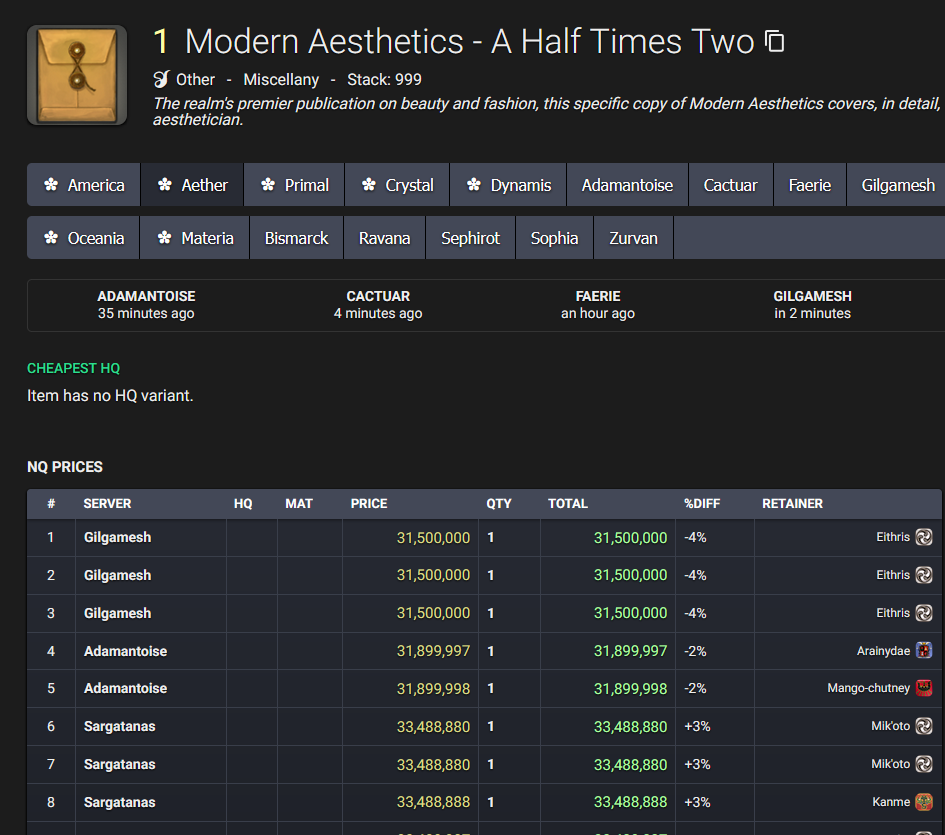Click the Crystal tab flower icon
Image resolution: width=945 pixels, height=835 pixels.
point(369,184)
